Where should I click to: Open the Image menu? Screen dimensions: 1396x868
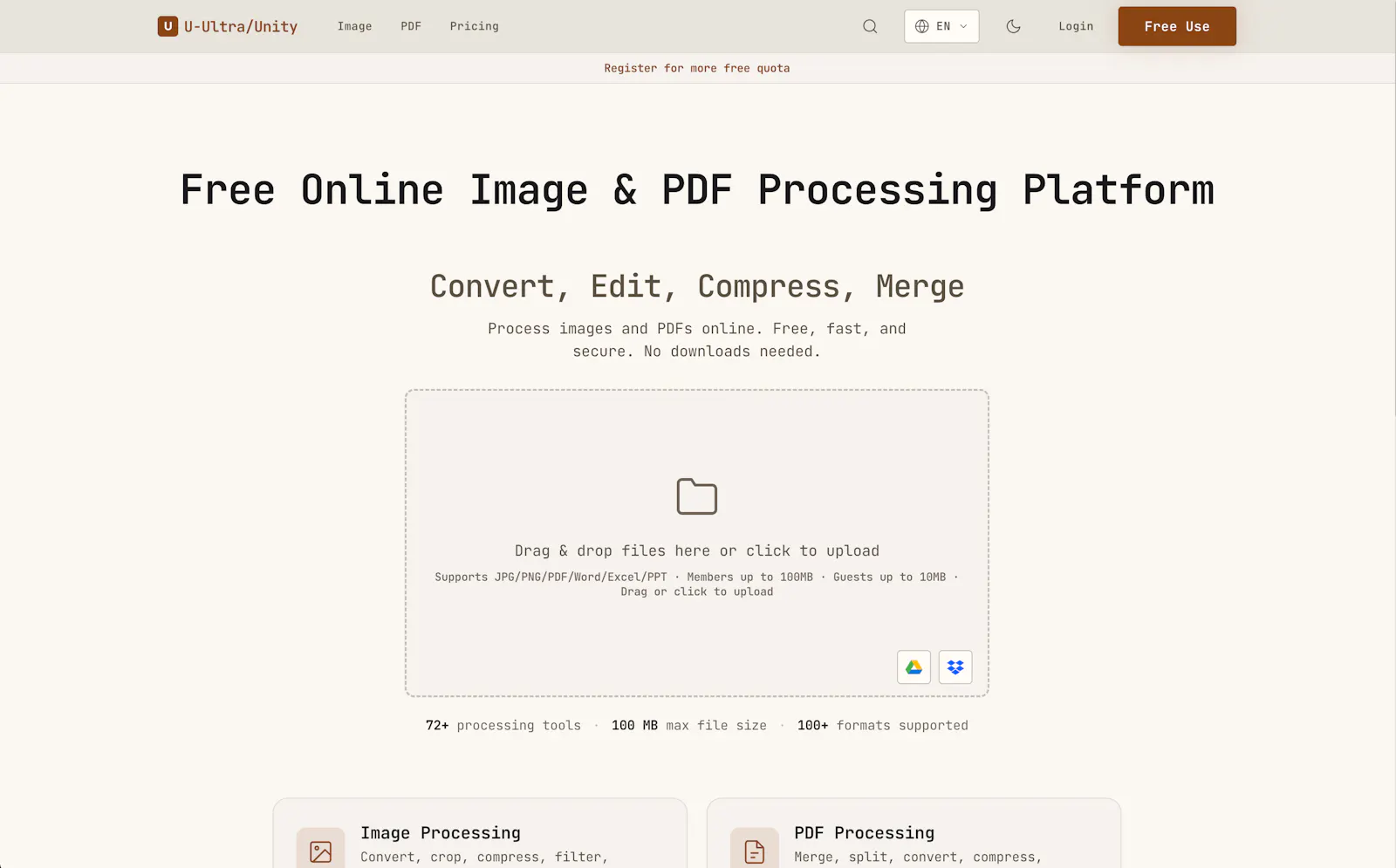[354, 26]
